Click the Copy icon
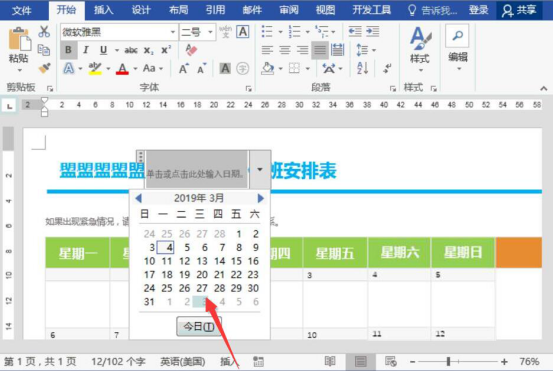554x372 pixels. pyautogui.click(x=44, y=49)
